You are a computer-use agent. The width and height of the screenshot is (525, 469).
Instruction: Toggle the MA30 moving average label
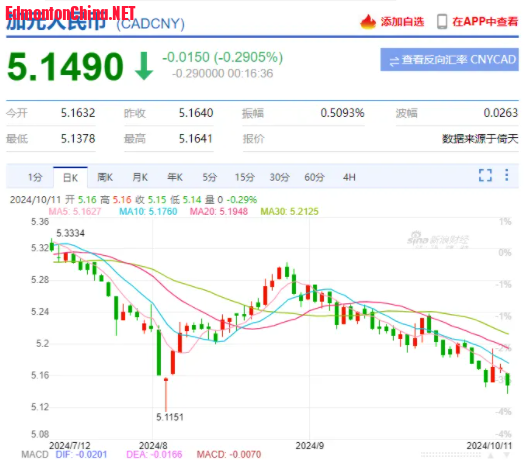290,212
